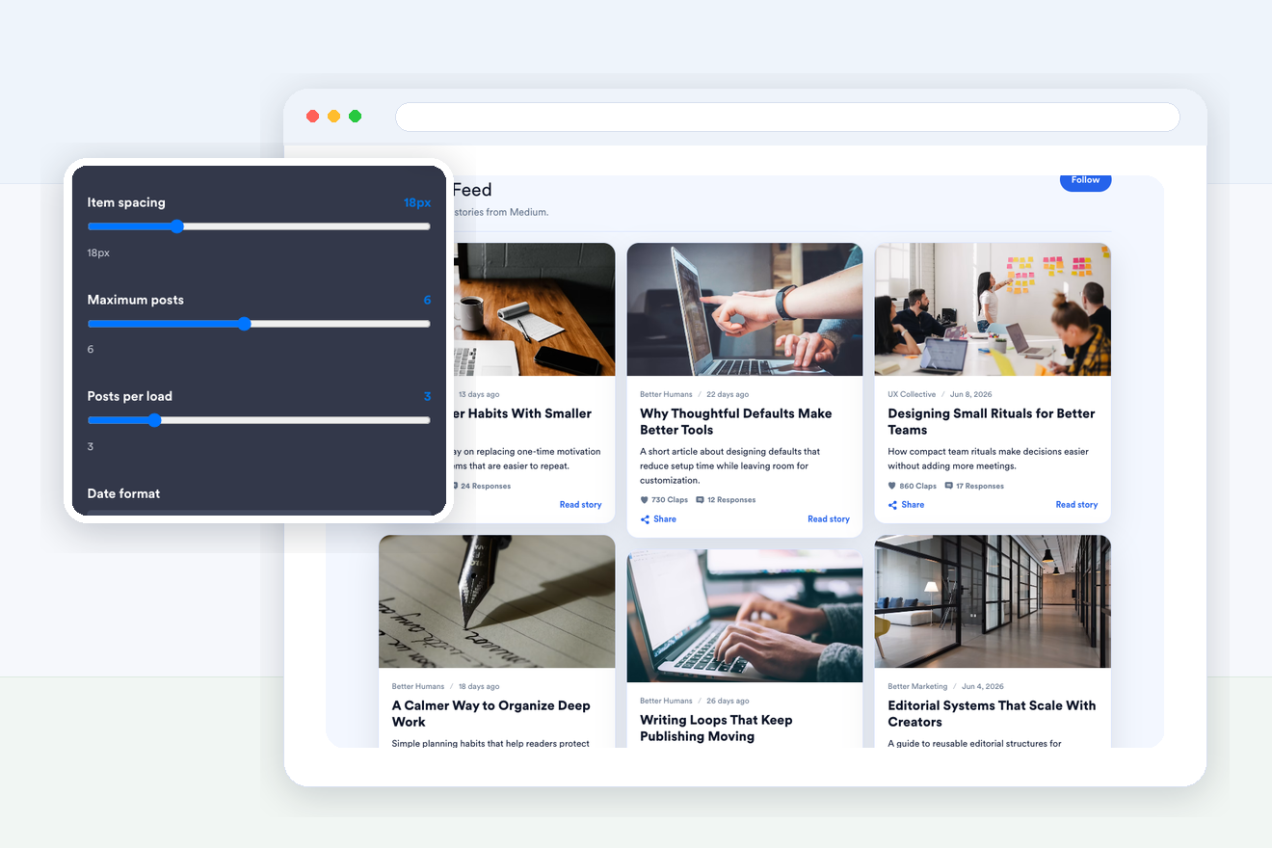Open Read story on the Habits With Smaller card
Screen dimensions: 1272x848
[x=581, y=505]
